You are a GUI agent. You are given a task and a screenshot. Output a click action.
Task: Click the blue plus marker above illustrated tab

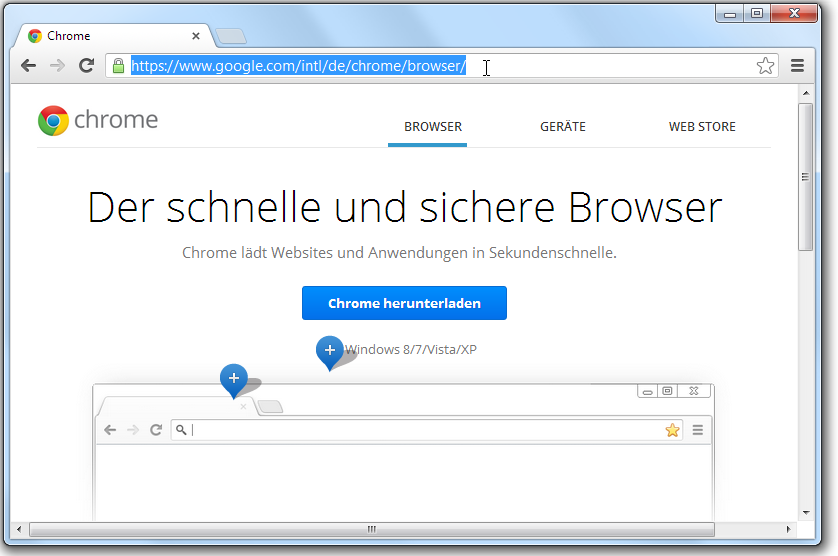click(x=234, y=381)
